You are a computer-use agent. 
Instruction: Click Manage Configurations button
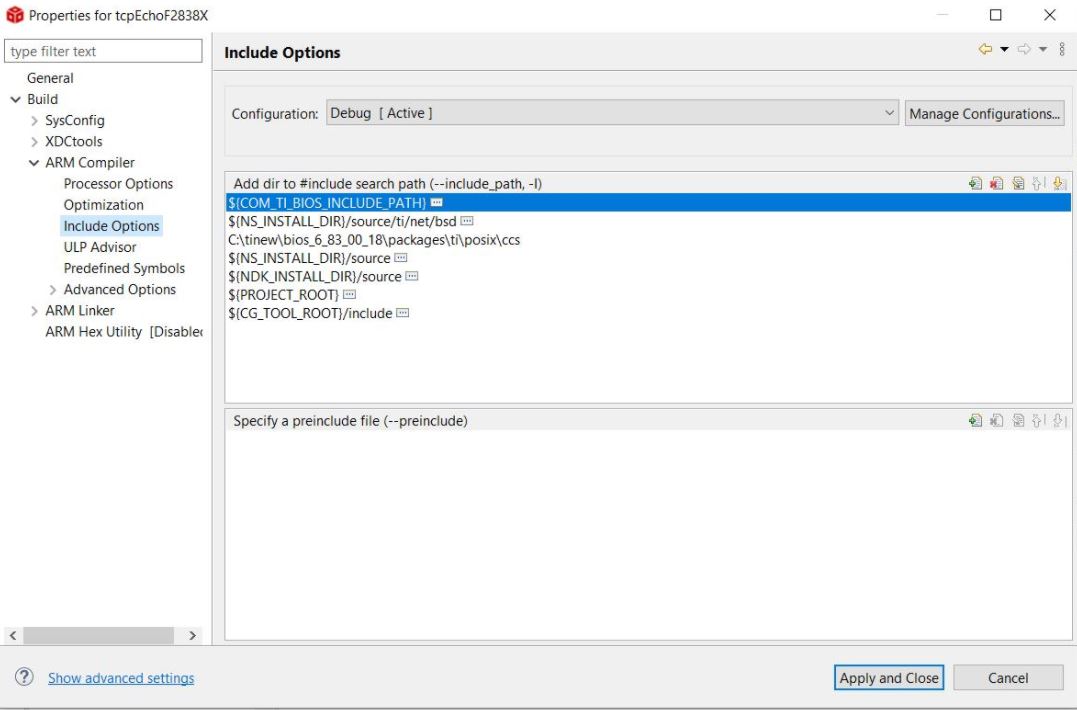tap(984, 113)
